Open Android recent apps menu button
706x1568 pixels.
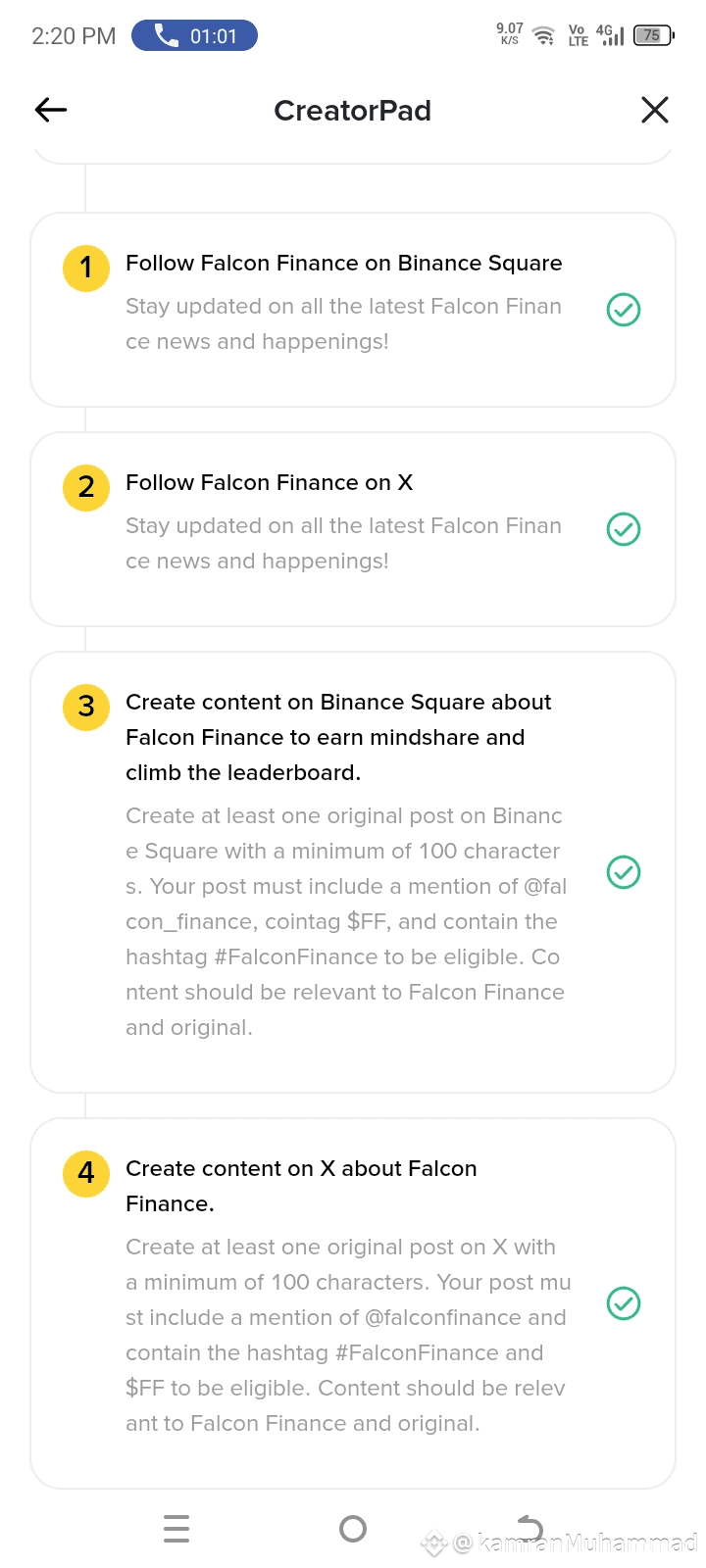pos(176,1529)
